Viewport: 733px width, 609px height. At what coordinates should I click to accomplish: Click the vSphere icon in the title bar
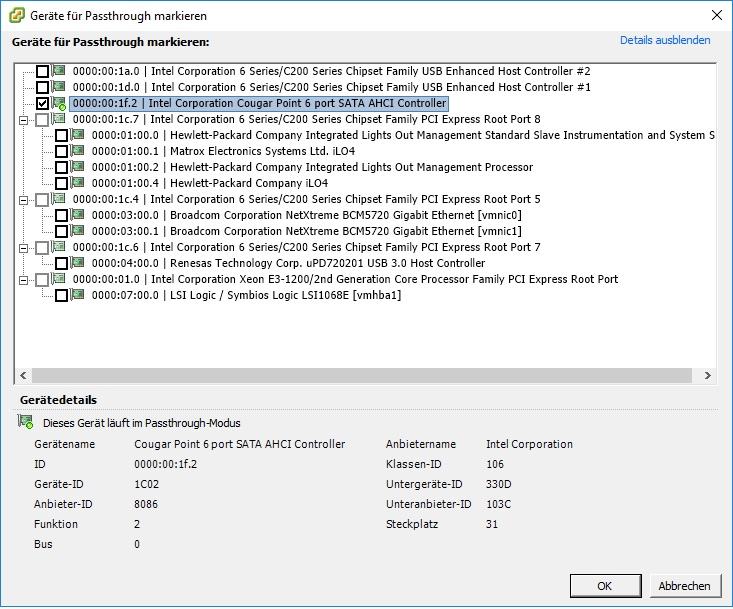[x=17, y=15]
